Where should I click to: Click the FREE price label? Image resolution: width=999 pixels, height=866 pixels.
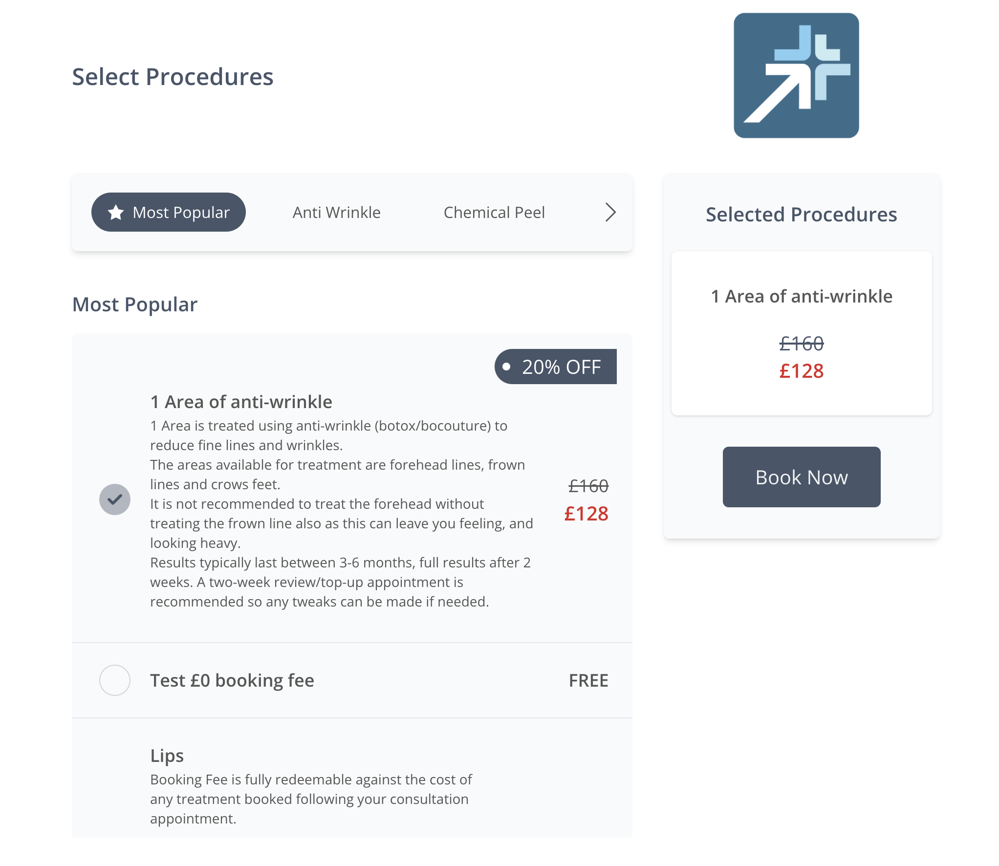tap(588, 680)
